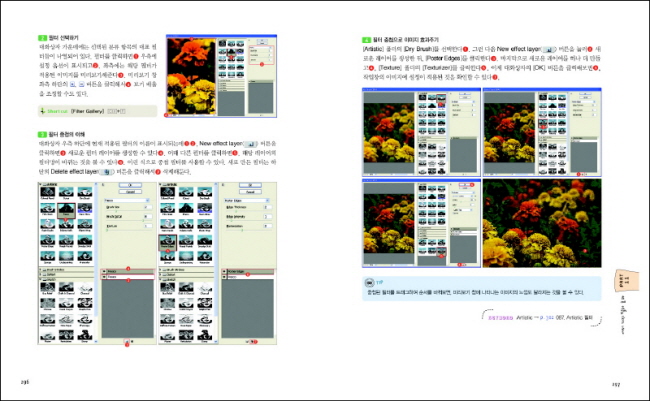
Task: Click the first filter thumbnail in the left Artistic folder
Action: (x=46, y=194)
